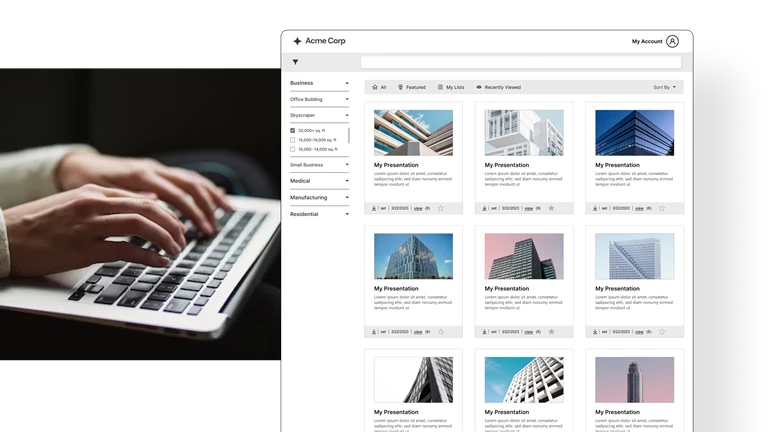Star the dark blue glass building presentation
768x432 pixels.
662,208
